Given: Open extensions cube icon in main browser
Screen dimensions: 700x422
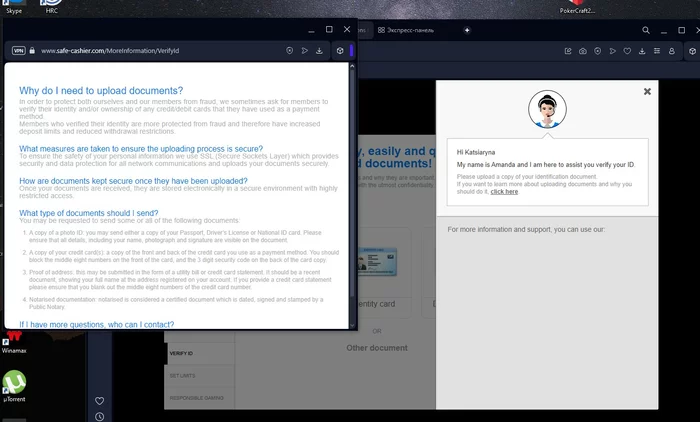Looking at the screenshot, I should click(692, 51).
